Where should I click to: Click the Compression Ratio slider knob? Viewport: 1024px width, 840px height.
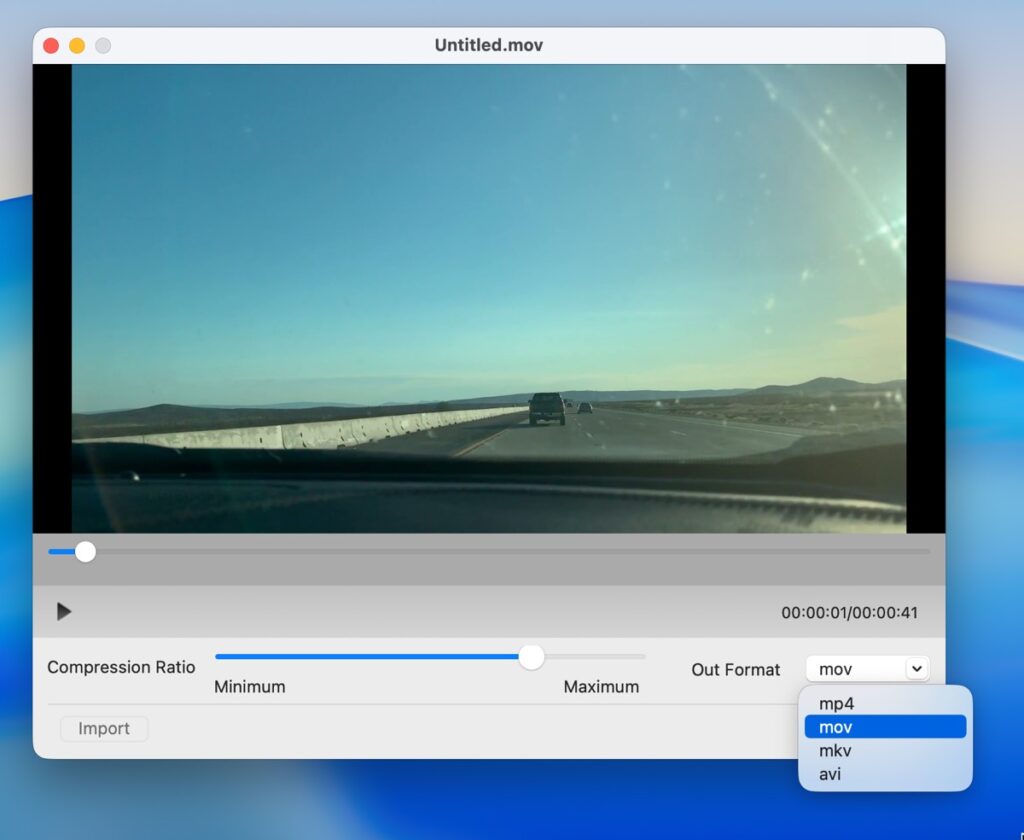click(532, 657)
